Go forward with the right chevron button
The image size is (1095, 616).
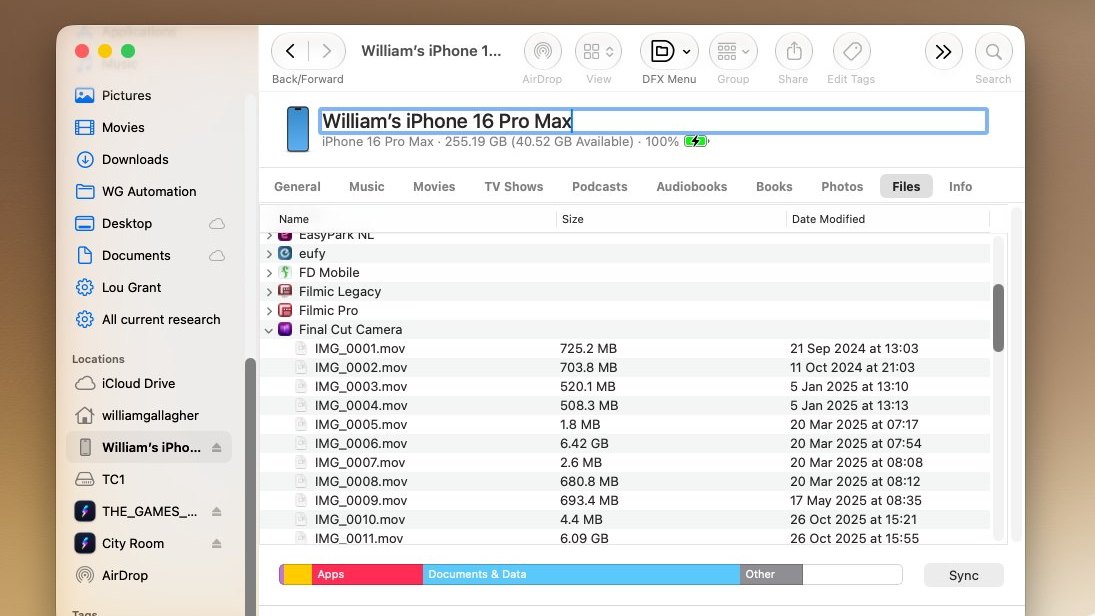pos(326,51)
